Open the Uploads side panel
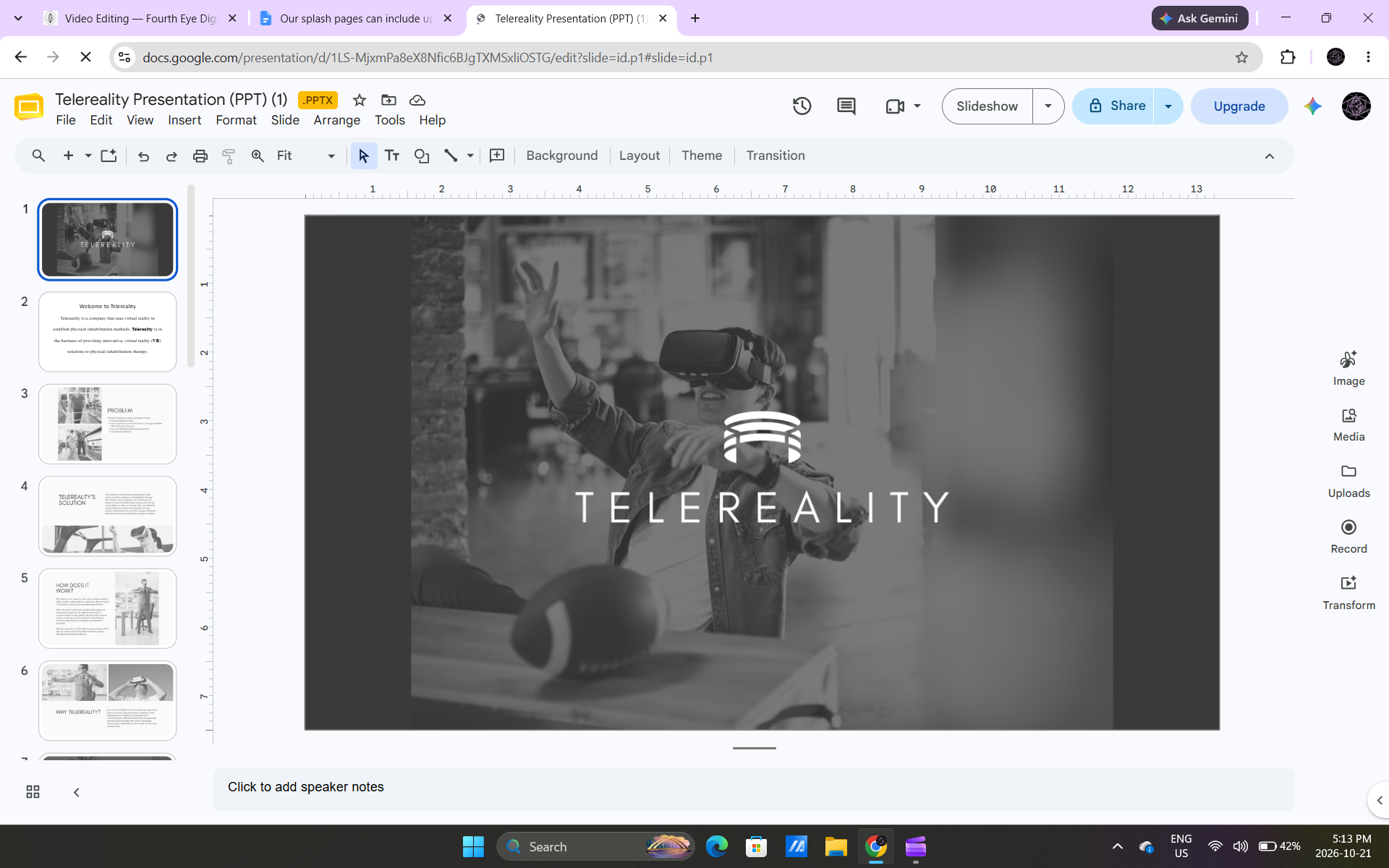Image resolution: width=1389 pixels, height=868 pixels. (x=1348, y=481)
